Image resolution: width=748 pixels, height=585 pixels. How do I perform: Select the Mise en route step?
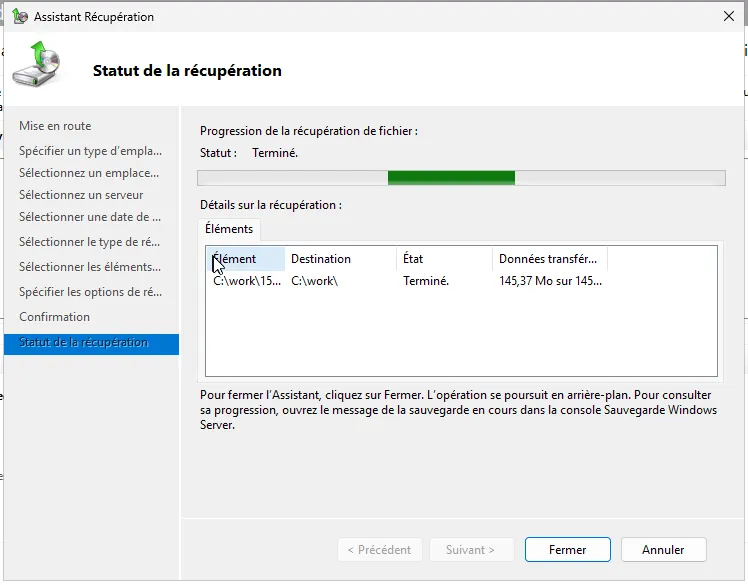pos(55,126)
